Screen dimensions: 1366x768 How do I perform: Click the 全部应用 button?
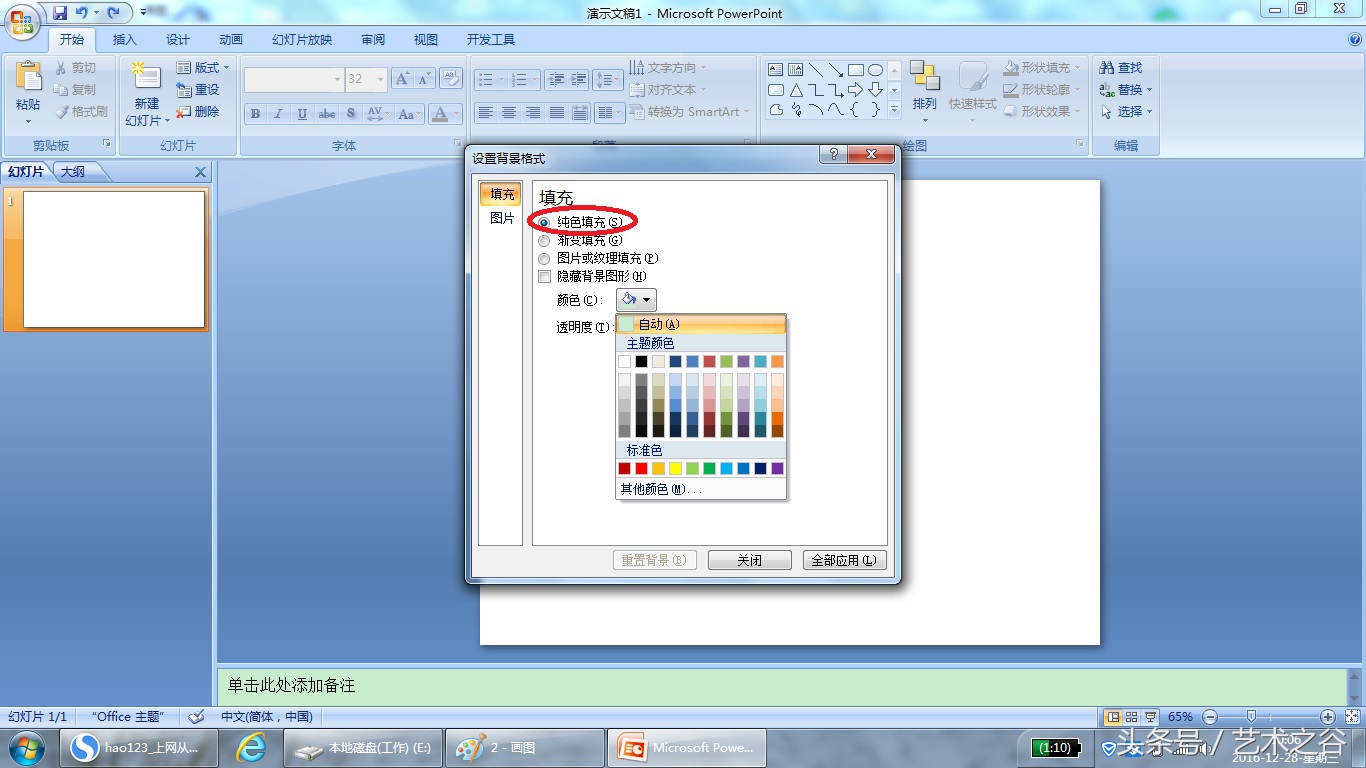(845, 560)
